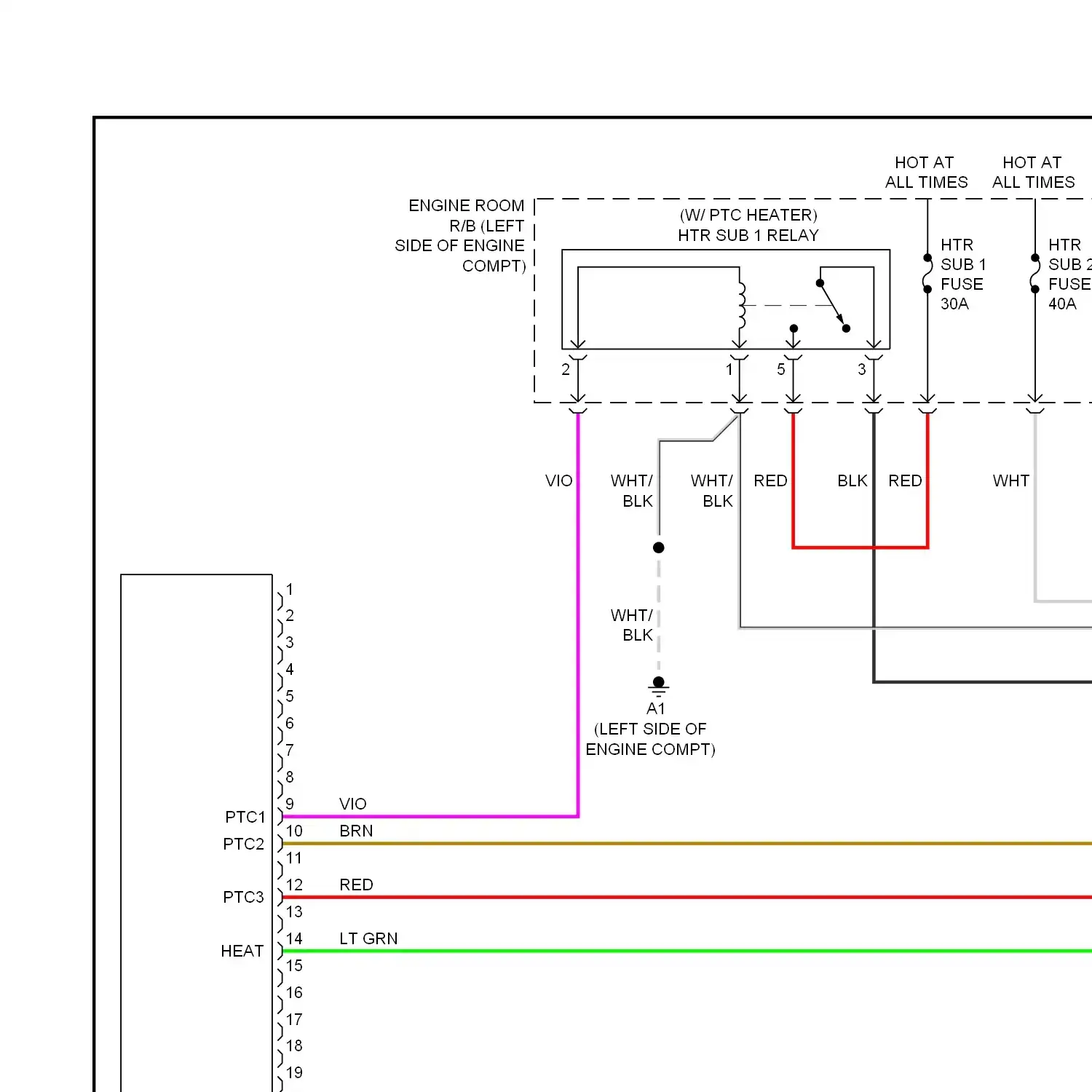The width and height of the screenshot is (1092, 1092).
Task: Click connector pin number 14
Action: 294,938
